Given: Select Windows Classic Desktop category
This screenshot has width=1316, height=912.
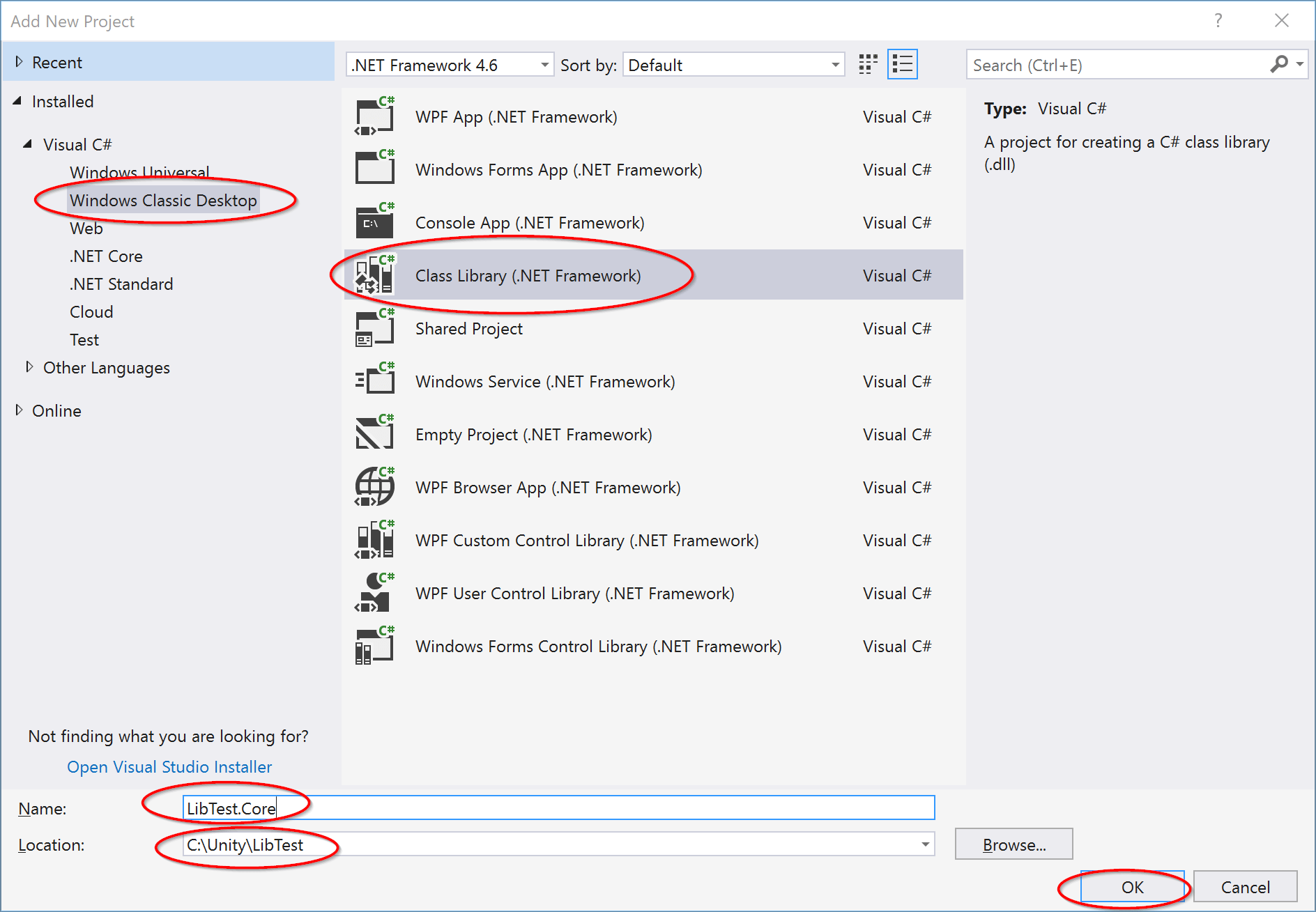Looking at the screenshot, I should [163, 201].
